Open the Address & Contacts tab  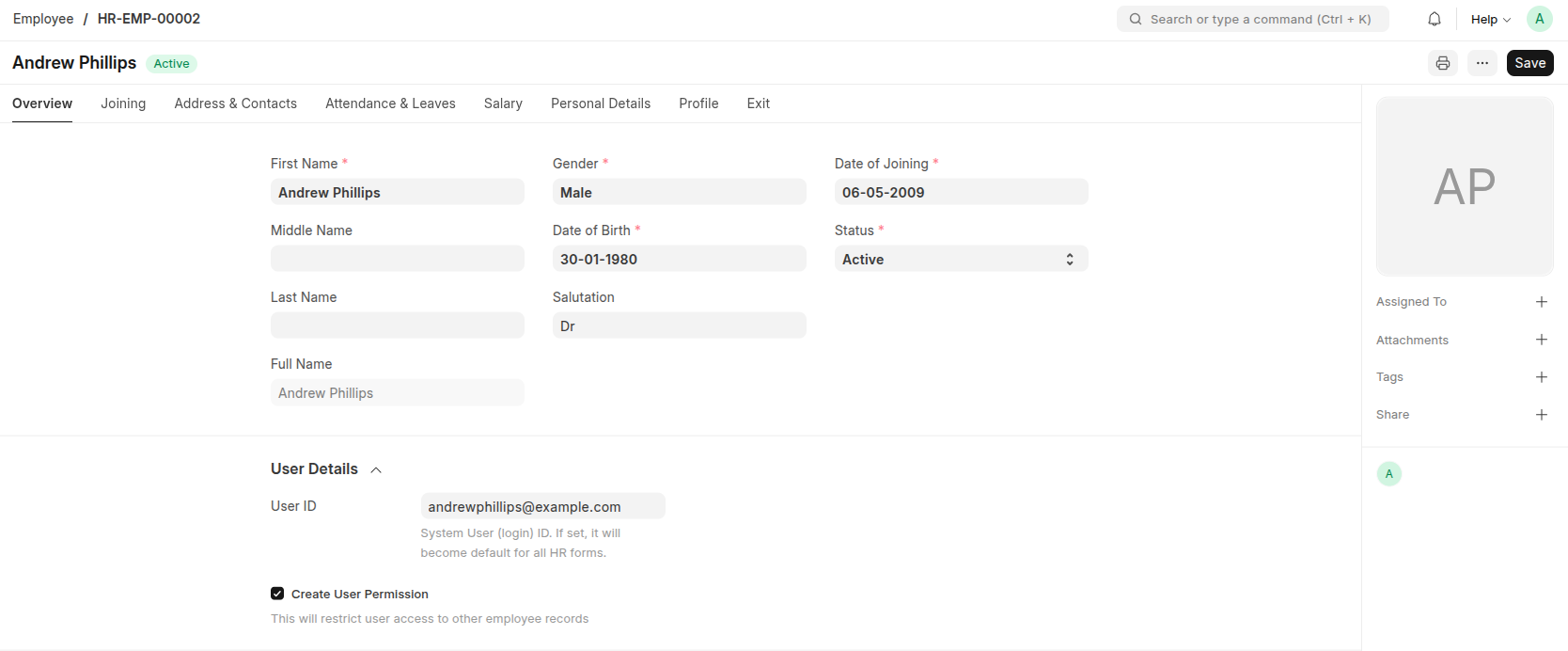tap(236, 103)
